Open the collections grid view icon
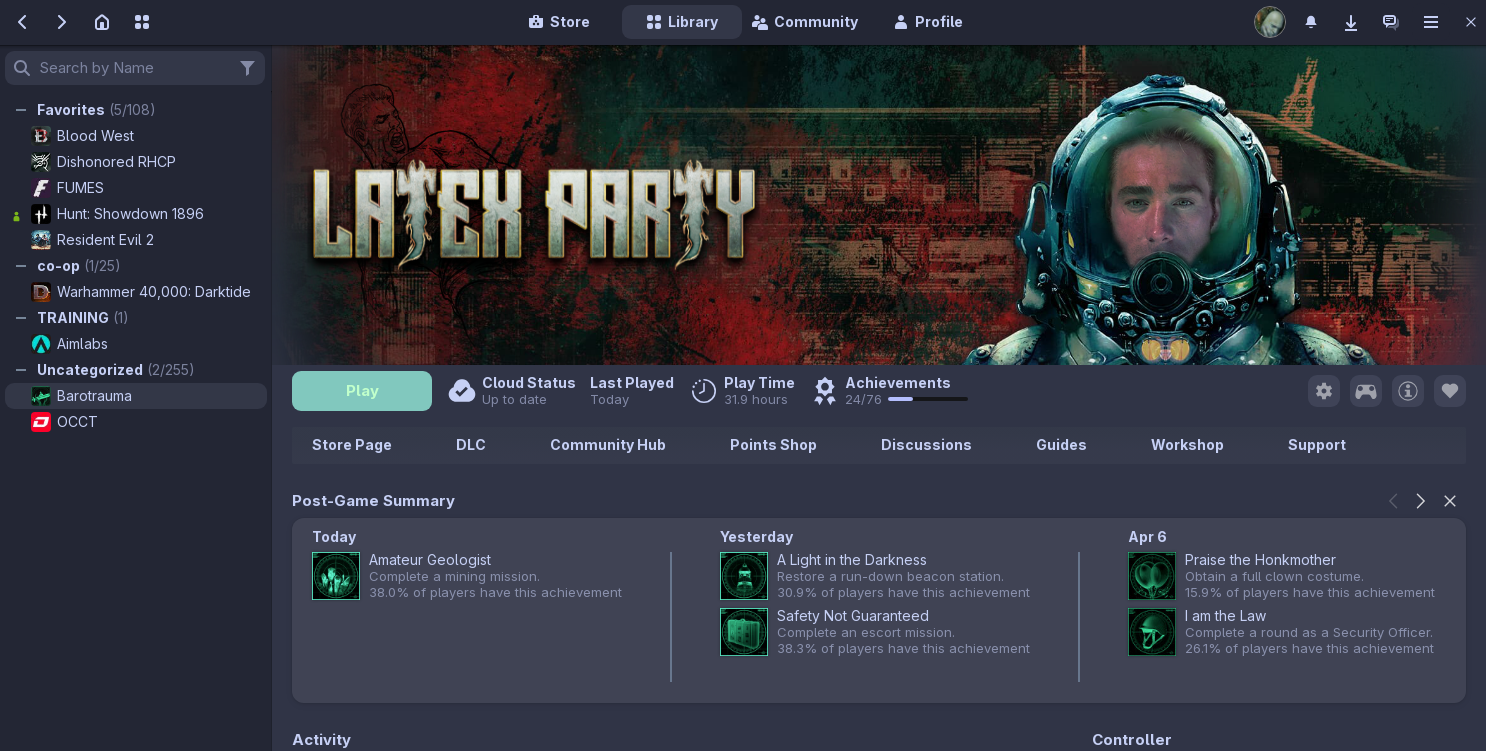 (142, 22)
